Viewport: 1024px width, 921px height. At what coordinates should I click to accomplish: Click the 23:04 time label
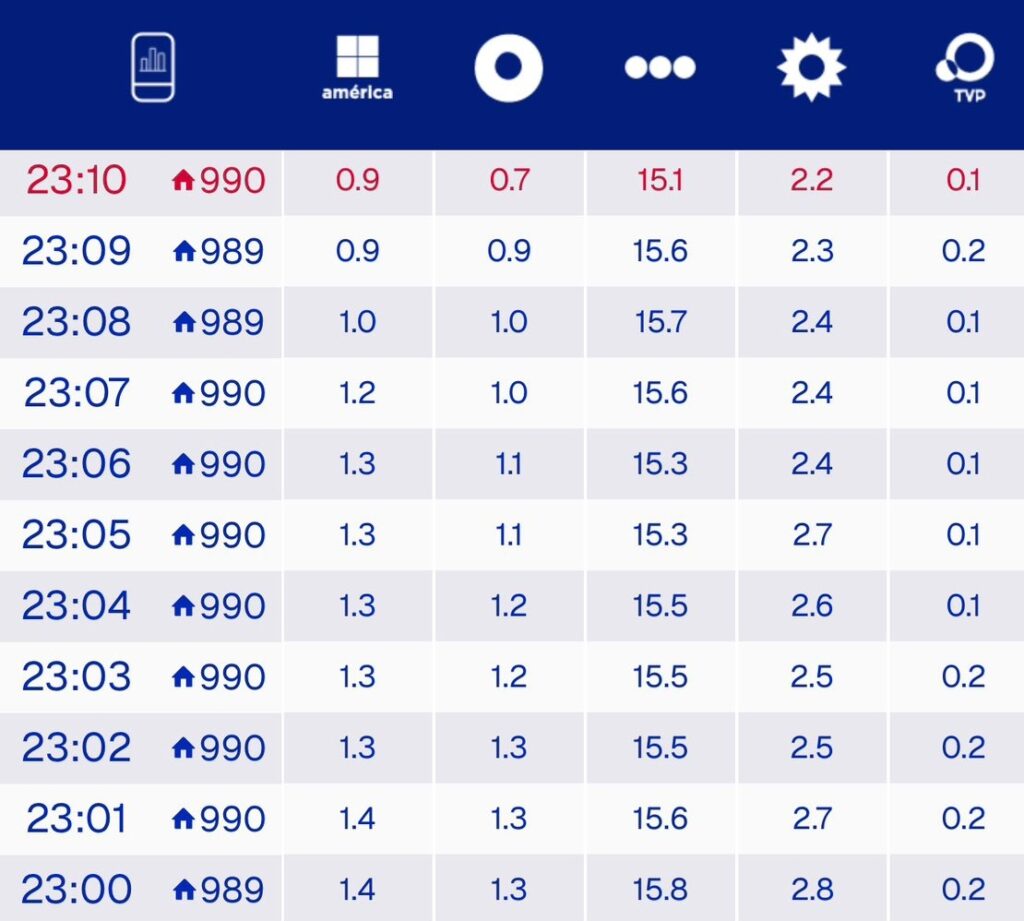point(76,606)
